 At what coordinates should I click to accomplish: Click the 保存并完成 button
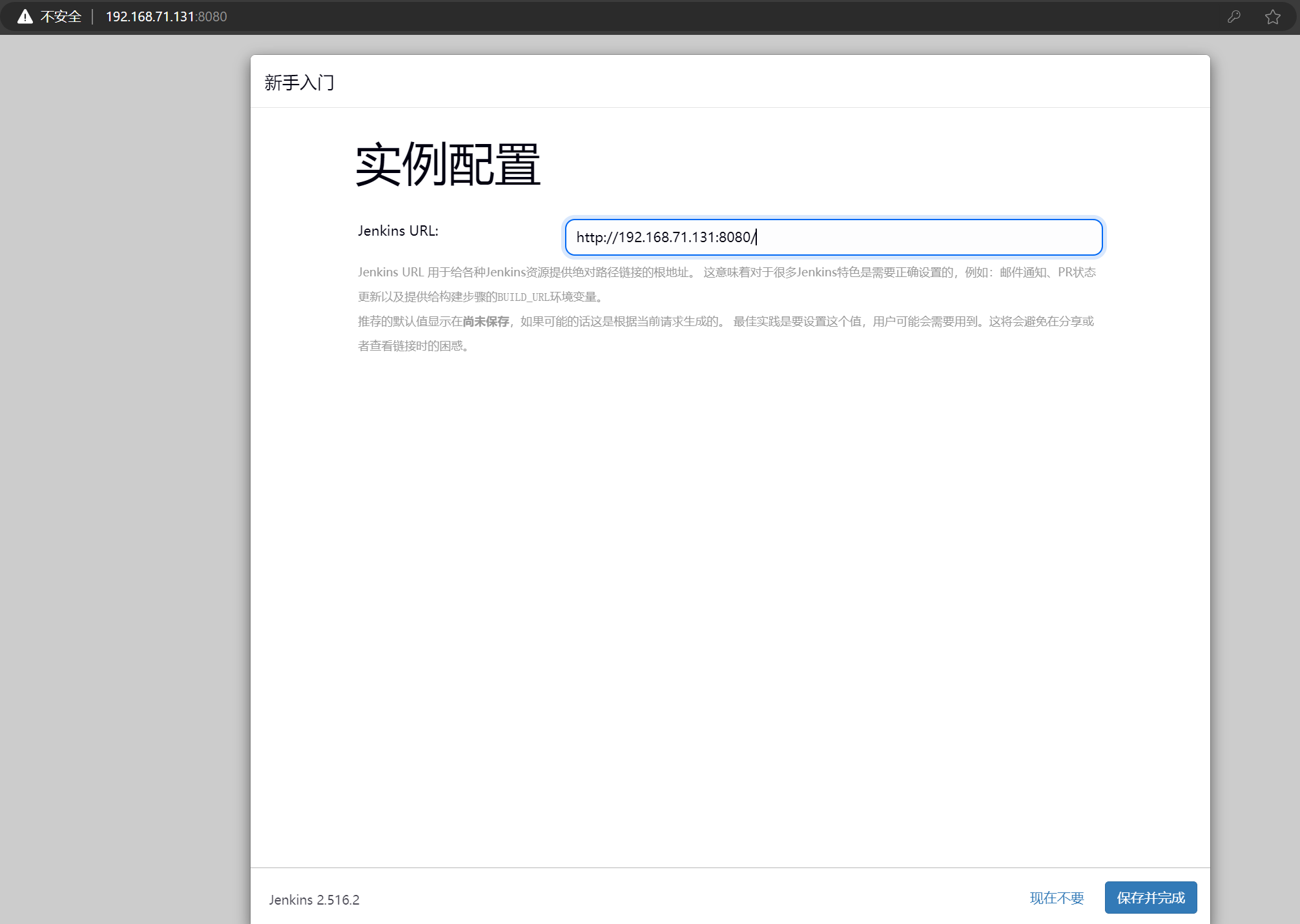tap(1150, 898)
